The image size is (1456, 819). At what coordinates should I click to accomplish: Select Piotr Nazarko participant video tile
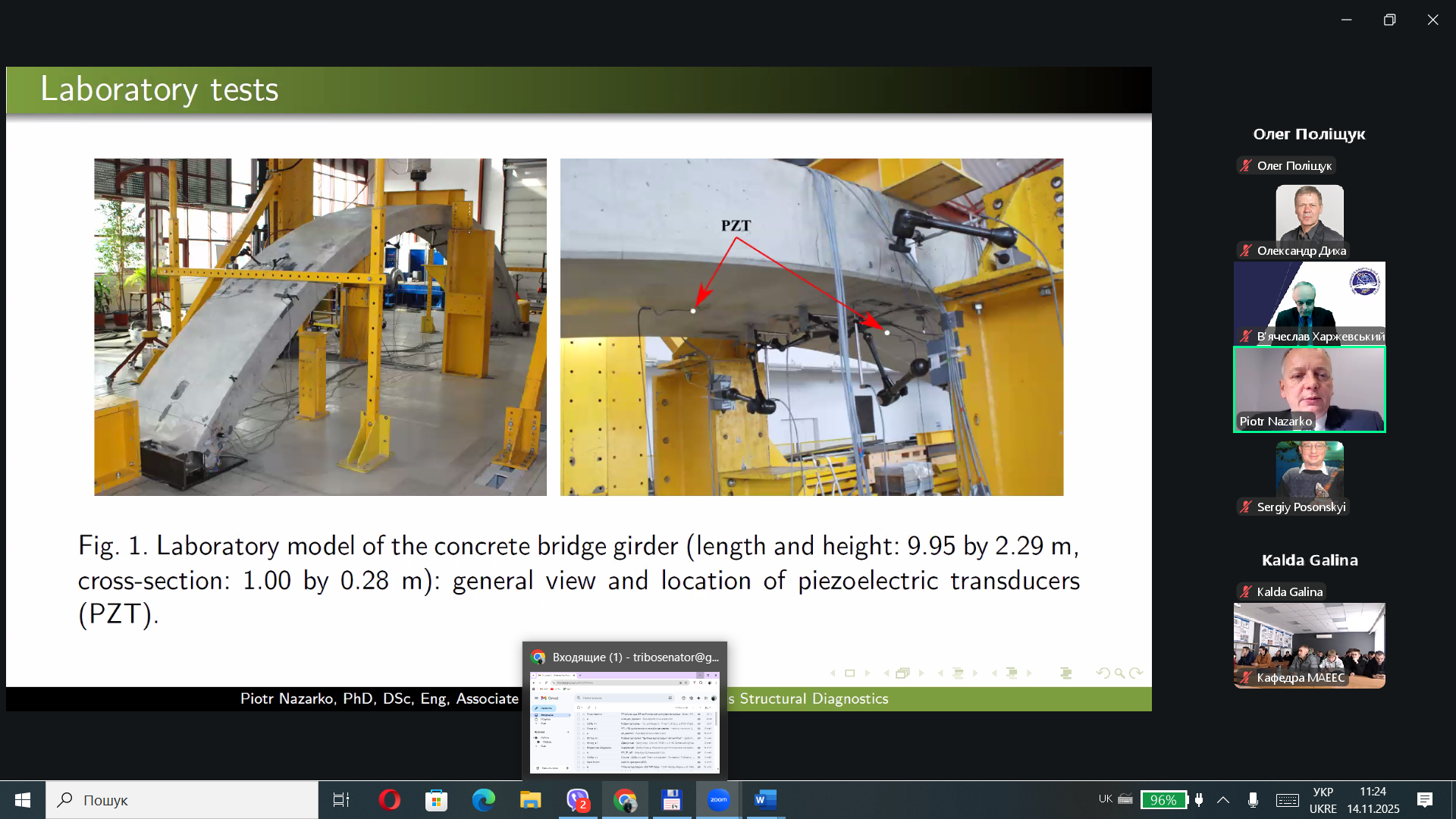[x=1309, y=389]
